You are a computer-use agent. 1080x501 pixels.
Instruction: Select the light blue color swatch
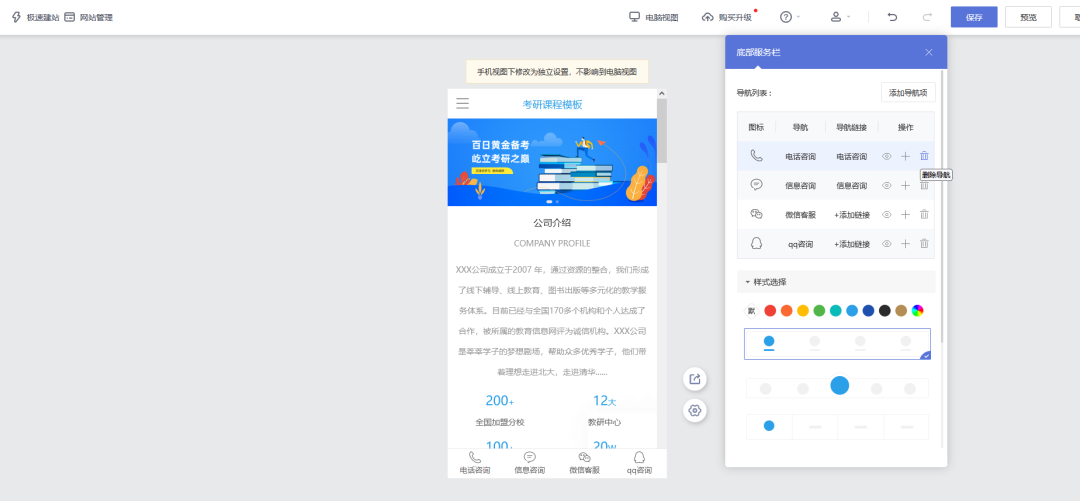(x=852, y=311)
